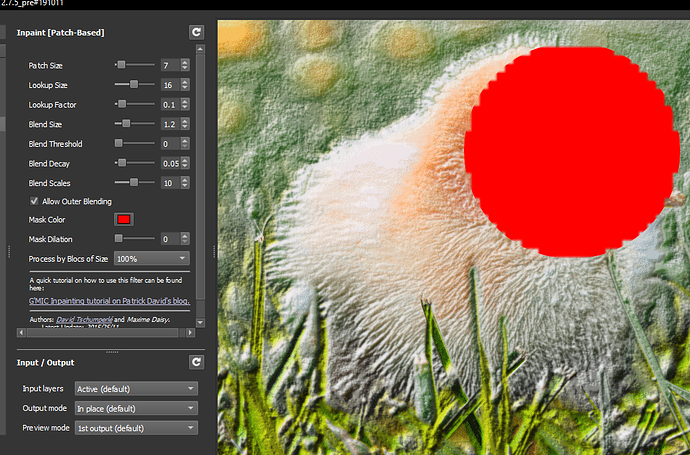
Task: Click the Lookup Factor value field
Action: click(170, 105)
